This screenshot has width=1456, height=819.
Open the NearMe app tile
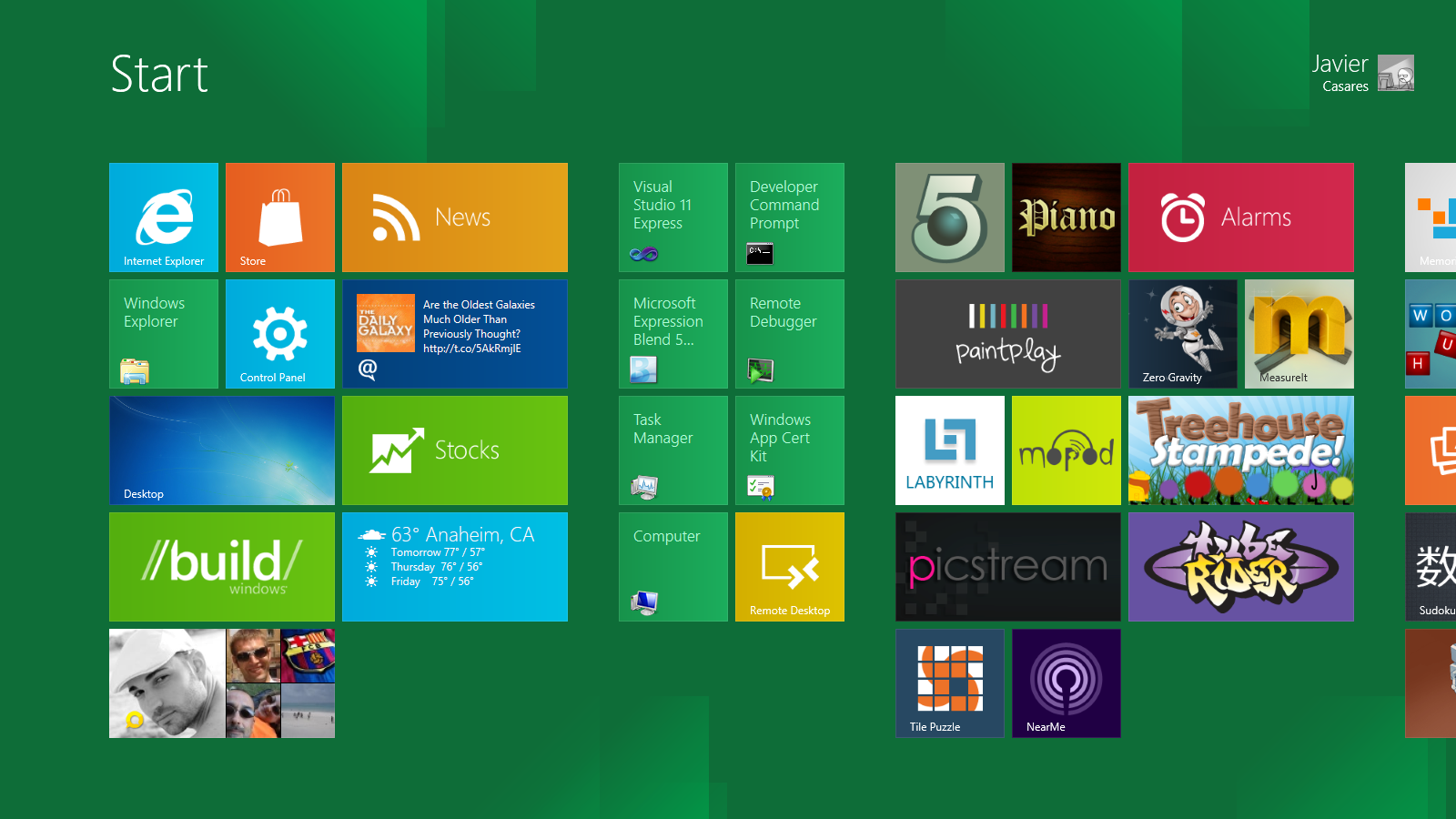pos(1067,683)
